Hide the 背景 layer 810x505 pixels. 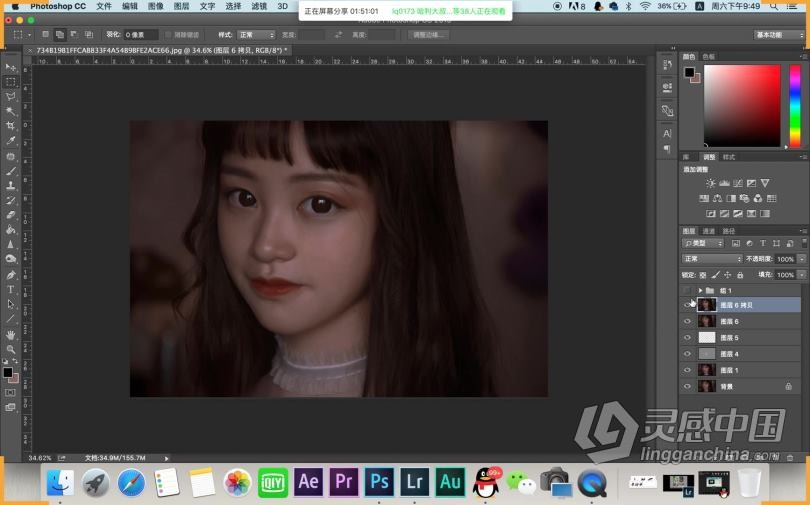tap(687, 386)
